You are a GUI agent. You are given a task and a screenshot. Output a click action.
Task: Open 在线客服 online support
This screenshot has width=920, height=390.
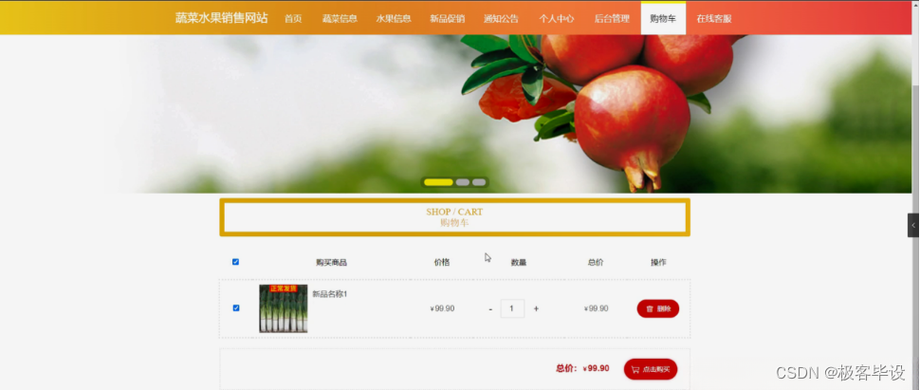714,19
